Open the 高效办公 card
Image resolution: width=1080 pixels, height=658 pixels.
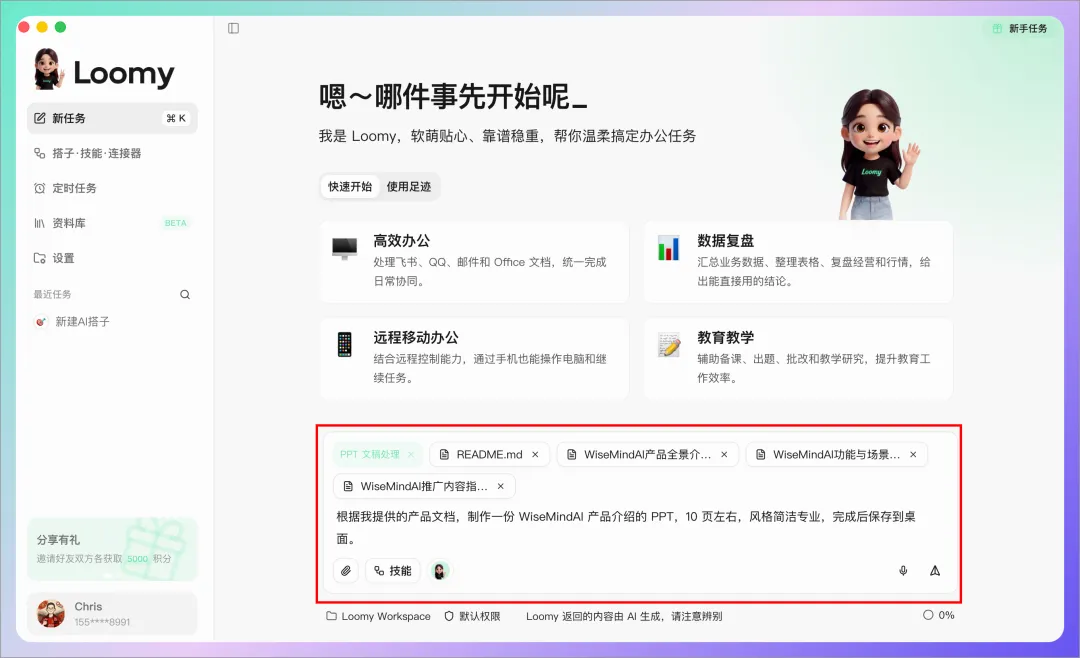point(475,262)
